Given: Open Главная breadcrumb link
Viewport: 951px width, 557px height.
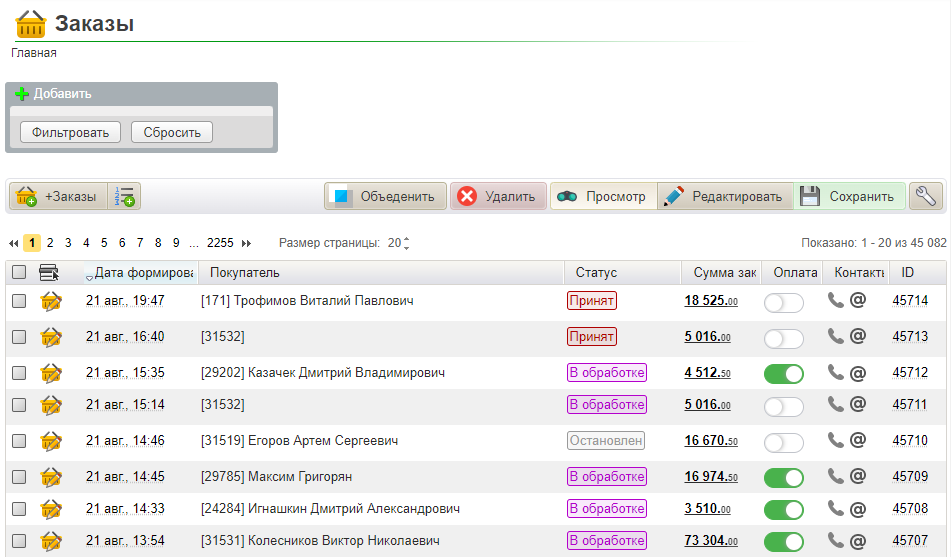Looking at the screenshot, I should tap(34, 53).
